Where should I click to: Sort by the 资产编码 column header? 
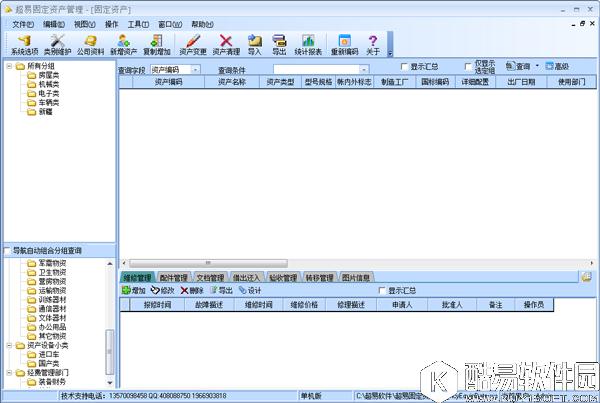click(168, 82)
